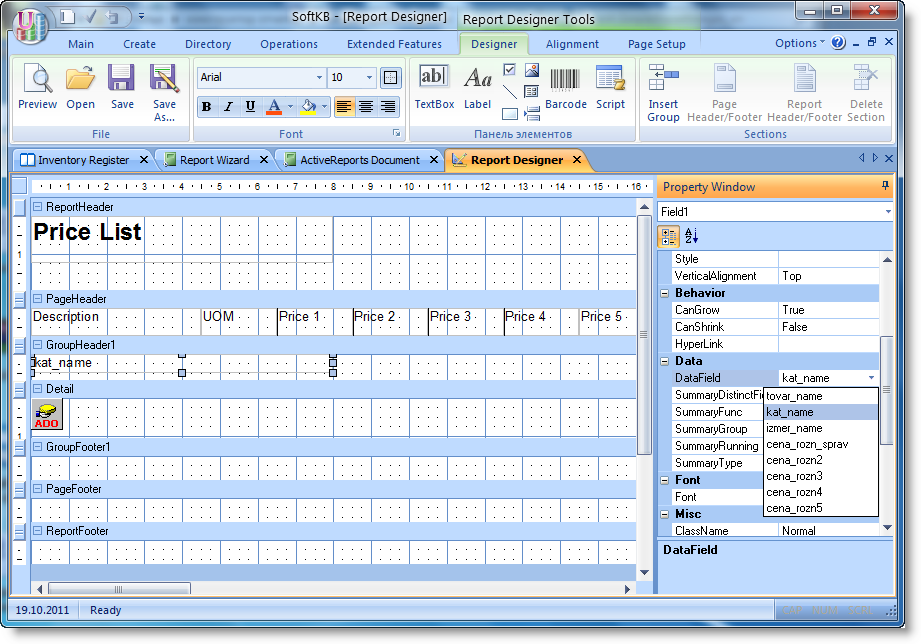Pick the checkbox control tool

[x=510, y=70]
